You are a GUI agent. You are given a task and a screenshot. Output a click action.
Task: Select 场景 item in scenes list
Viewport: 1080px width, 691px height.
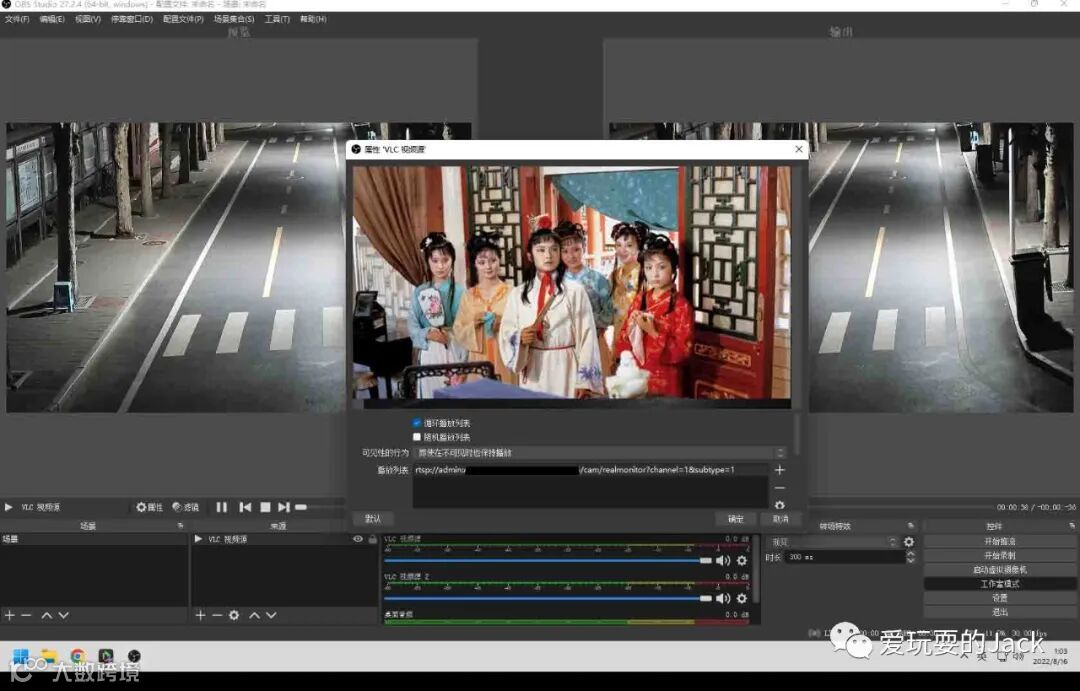tap(94, 539)
